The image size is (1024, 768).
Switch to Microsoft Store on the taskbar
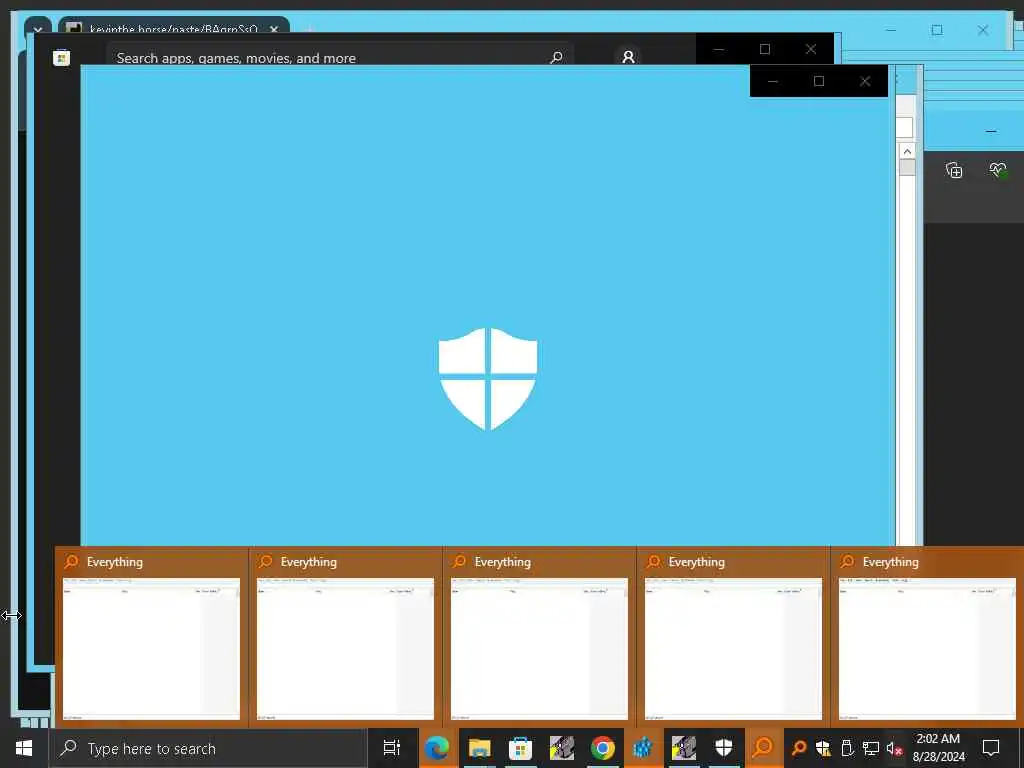tap(520, 748)
